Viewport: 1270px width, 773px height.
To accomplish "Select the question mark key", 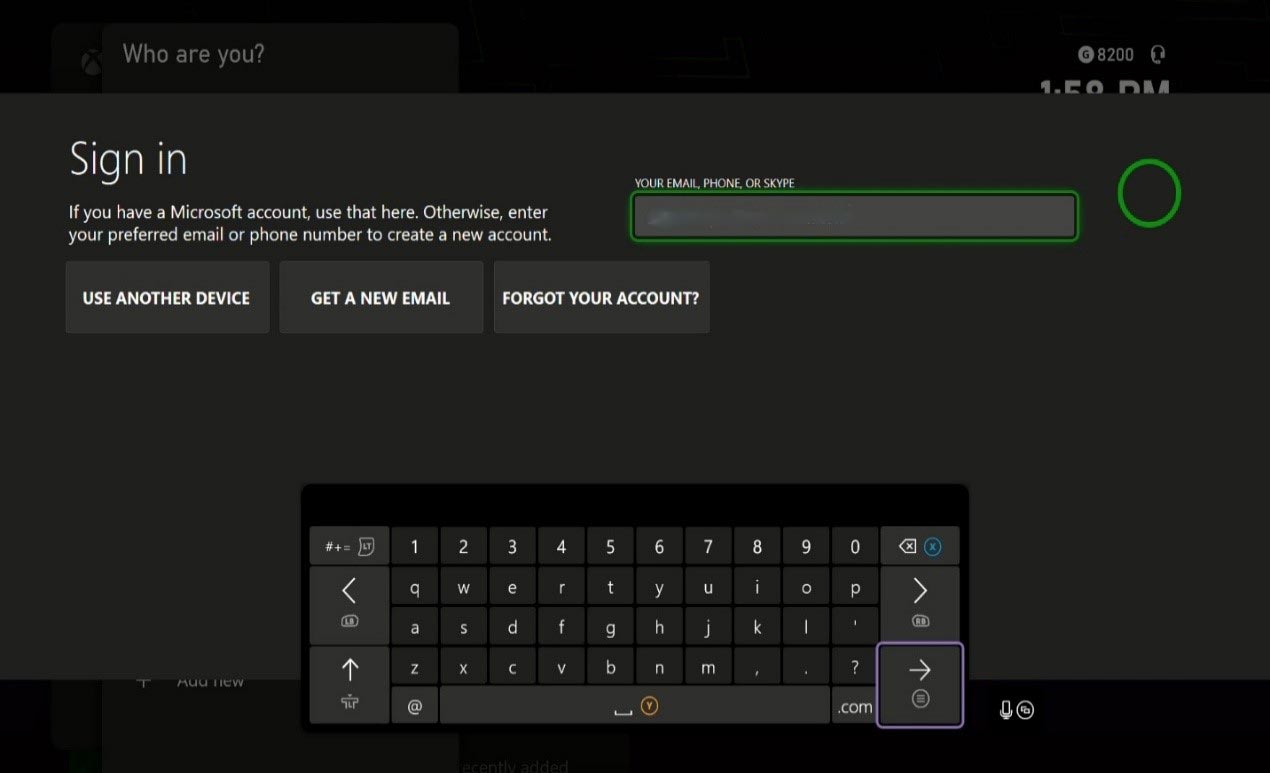I will pos(854,667).
